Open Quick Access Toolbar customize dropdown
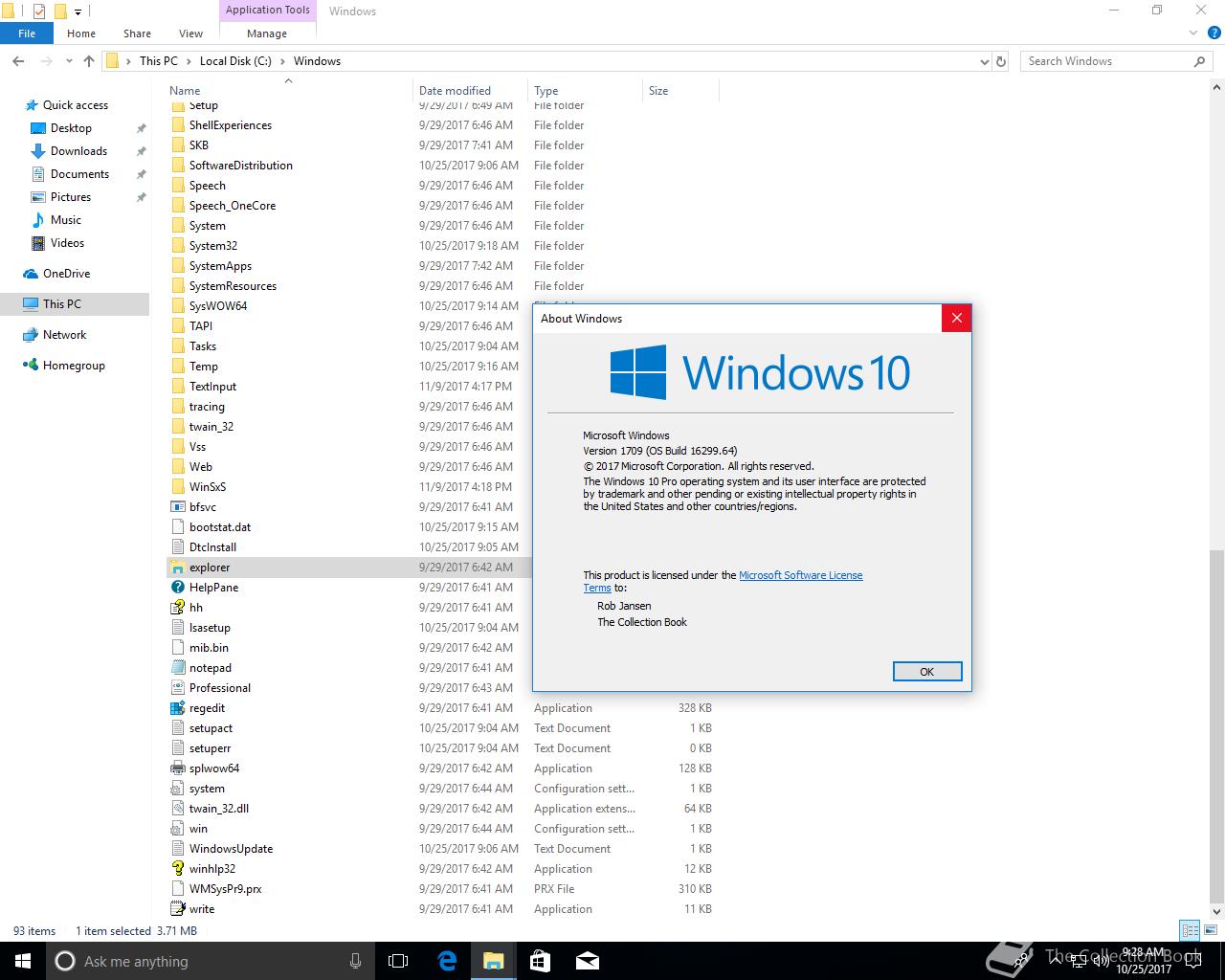1225x980 pixels. [x=78, y=11]
